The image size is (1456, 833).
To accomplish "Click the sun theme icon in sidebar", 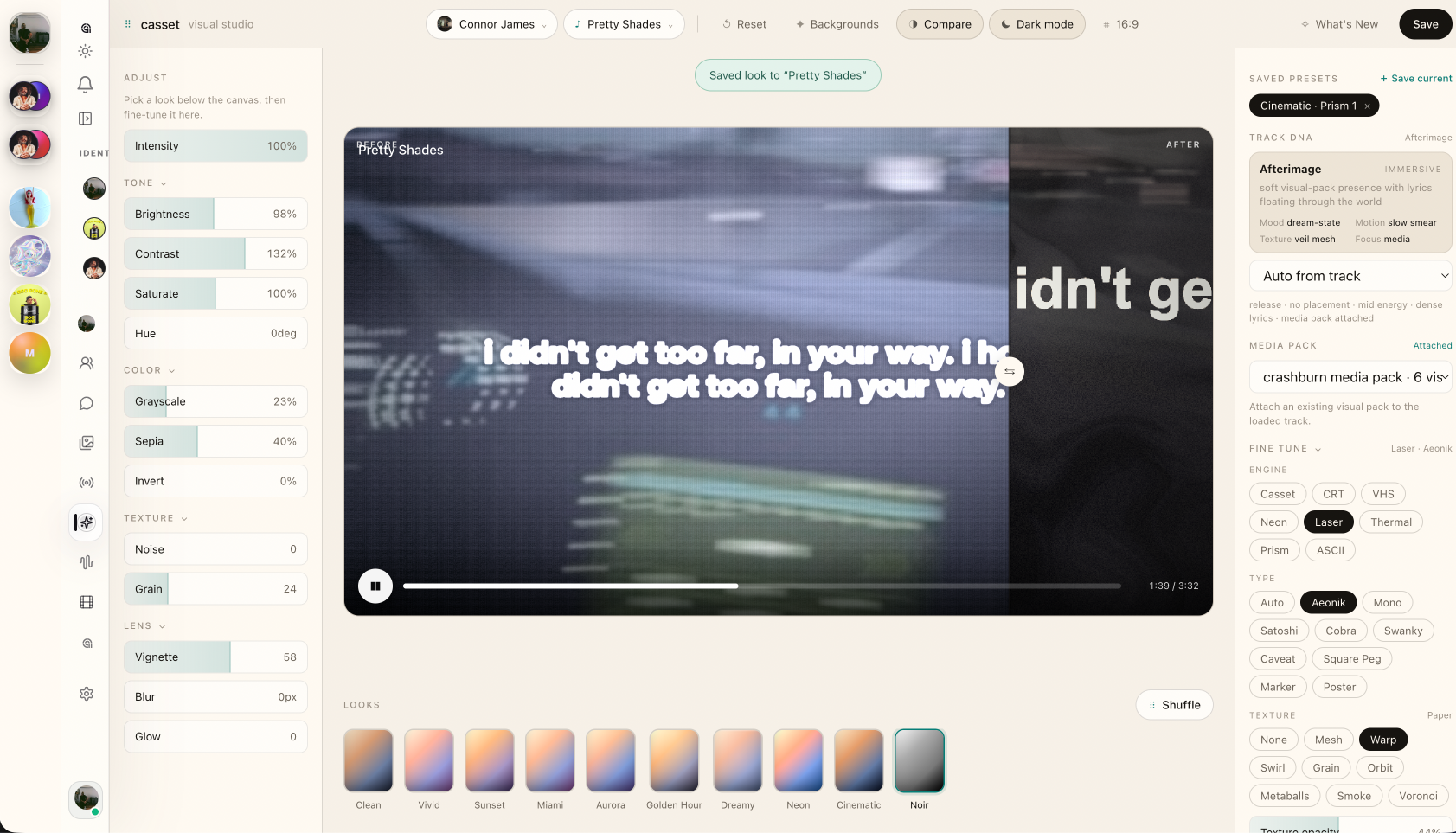I will [x=86, y=51].
